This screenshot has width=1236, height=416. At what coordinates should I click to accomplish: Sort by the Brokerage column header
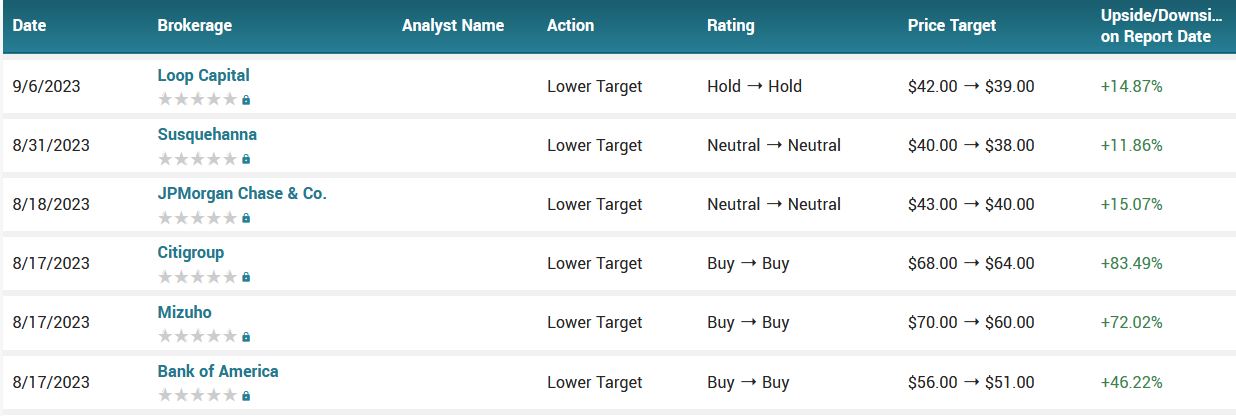195,26
